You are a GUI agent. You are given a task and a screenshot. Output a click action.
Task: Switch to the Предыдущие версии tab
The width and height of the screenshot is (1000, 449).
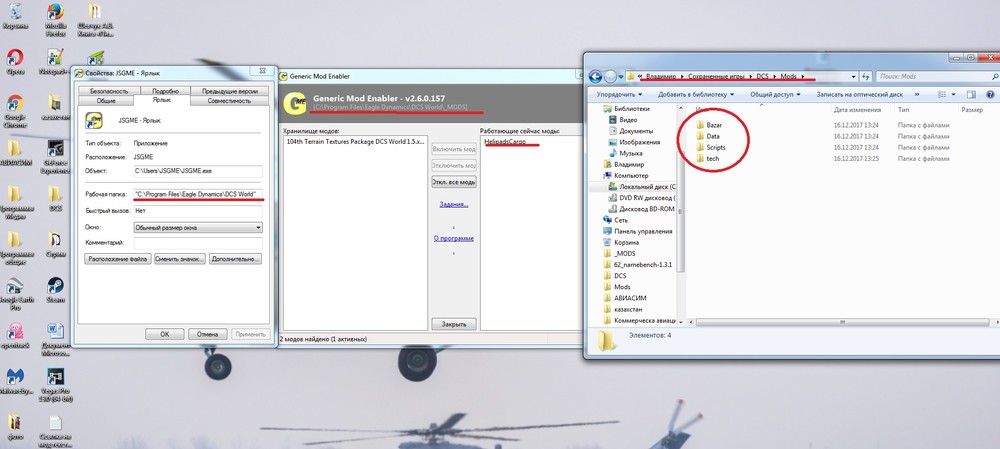(x=230, y=91)
